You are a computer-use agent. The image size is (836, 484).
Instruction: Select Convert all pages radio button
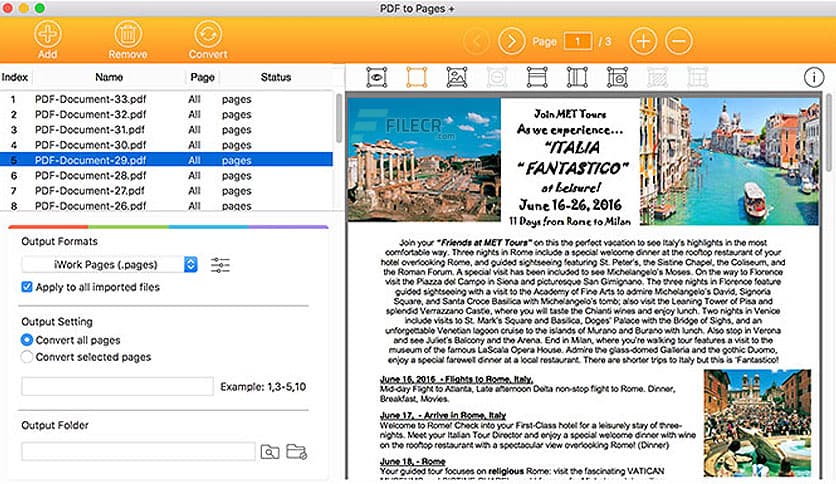tap(27, 340)
